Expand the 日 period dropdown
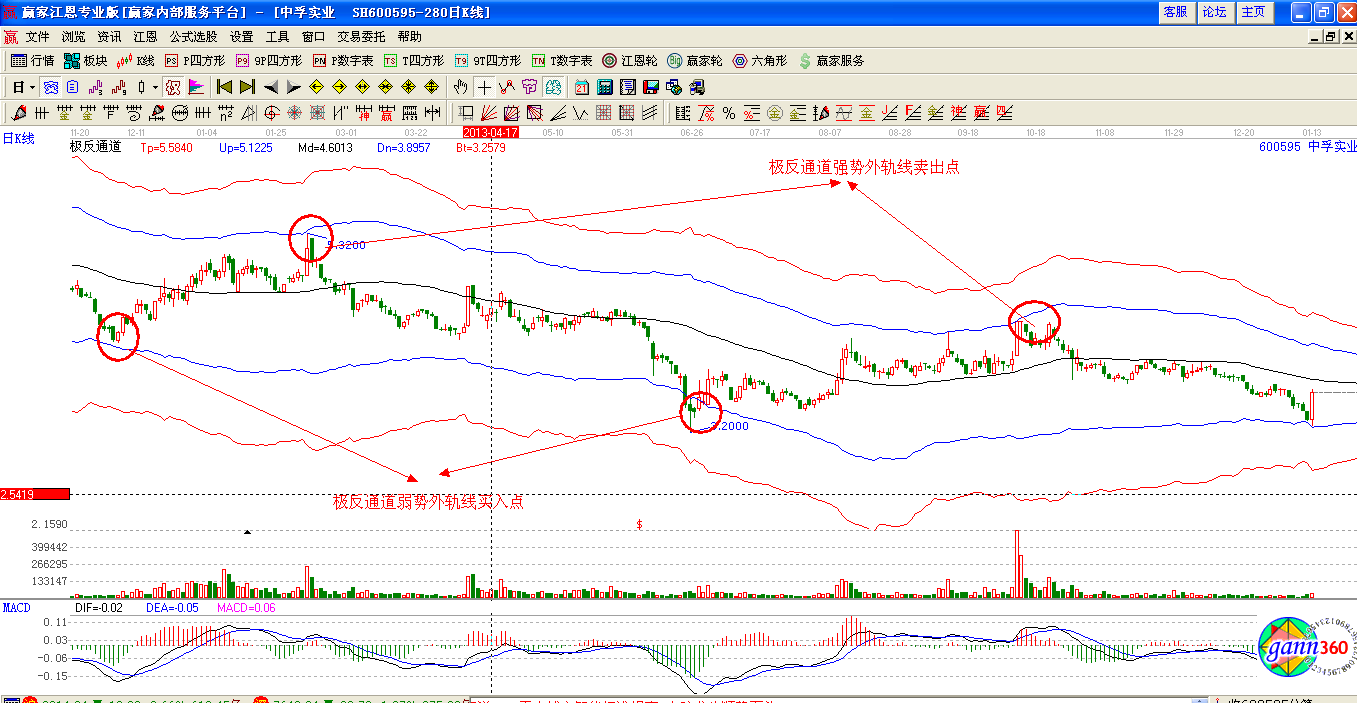 (32, 87)
